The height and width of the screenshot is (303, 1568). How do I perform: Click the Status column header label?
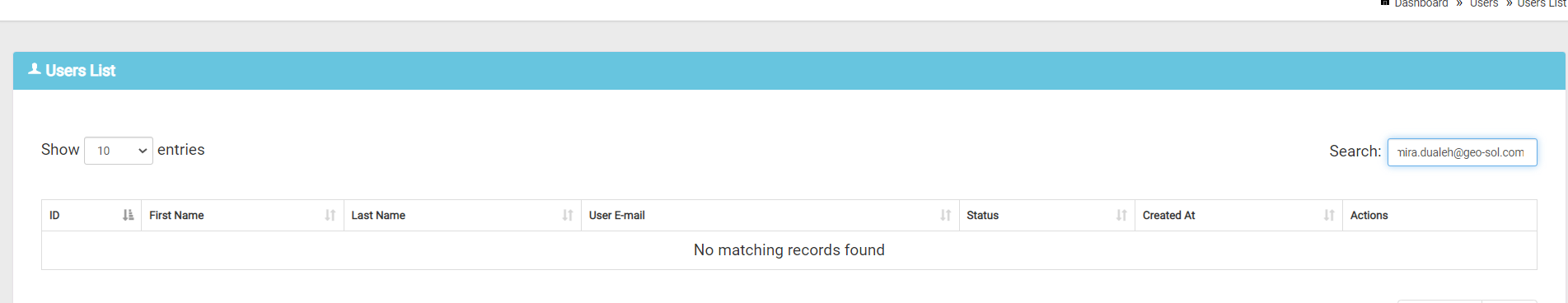(x=982, y=215)
